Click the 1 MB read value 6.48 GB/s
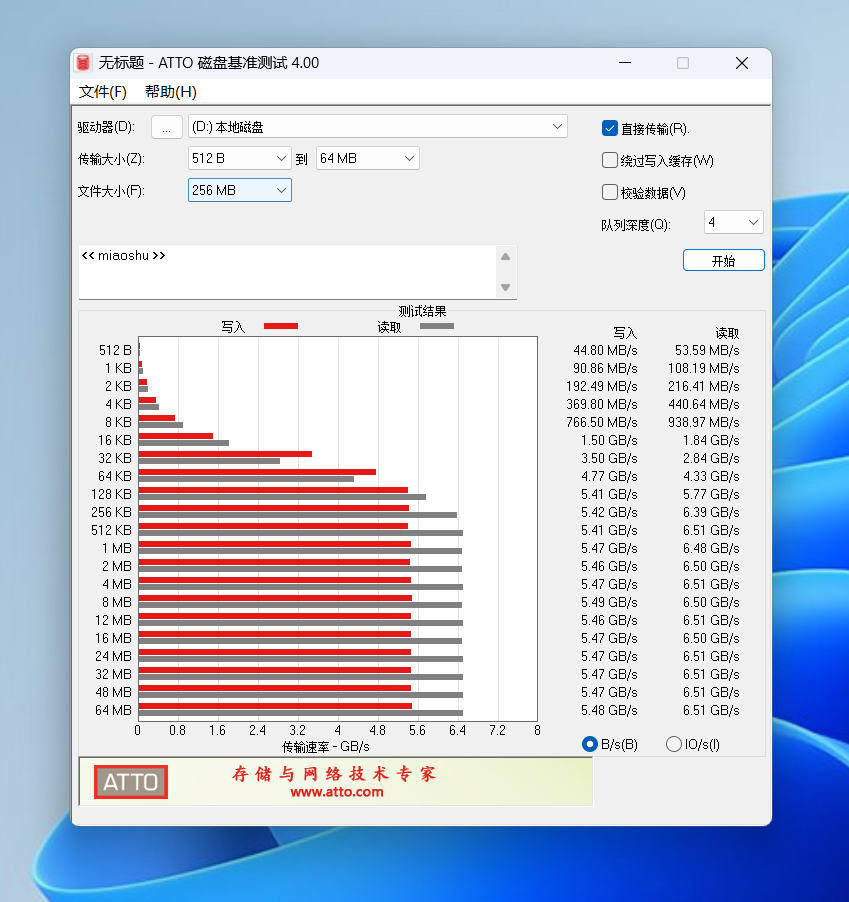 pos(711,548)
